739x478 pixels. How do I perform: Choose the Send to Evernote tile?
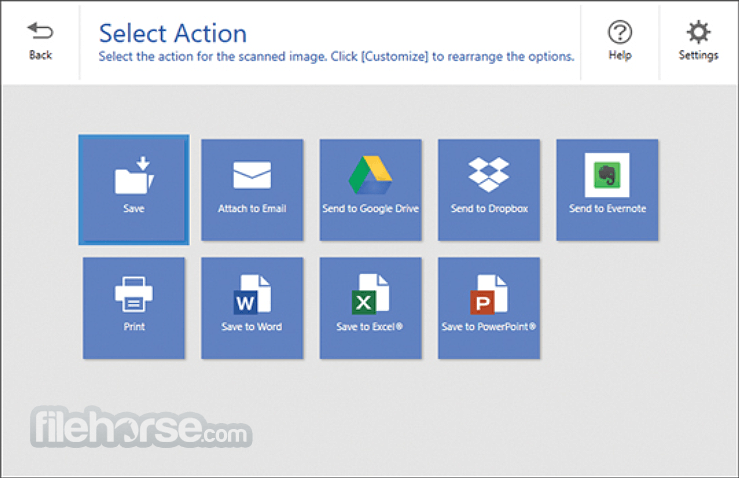coord(607,190)
